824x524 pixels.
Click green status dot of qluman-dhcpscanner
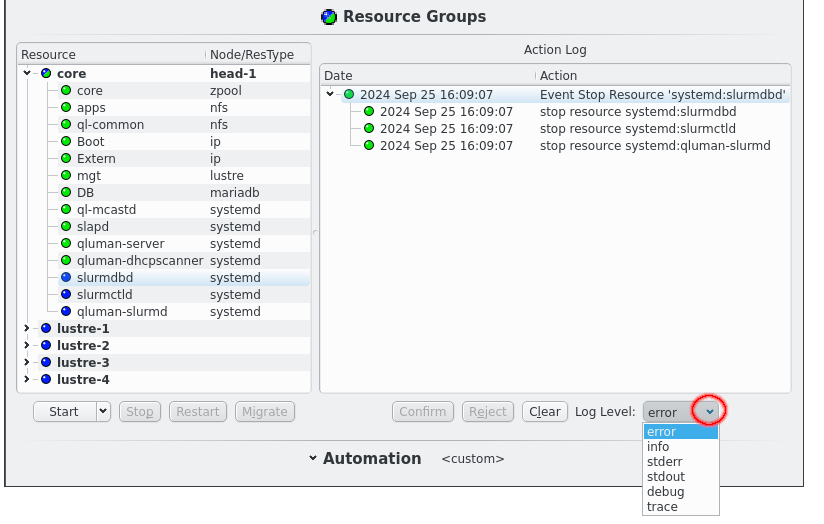(66, 260)
